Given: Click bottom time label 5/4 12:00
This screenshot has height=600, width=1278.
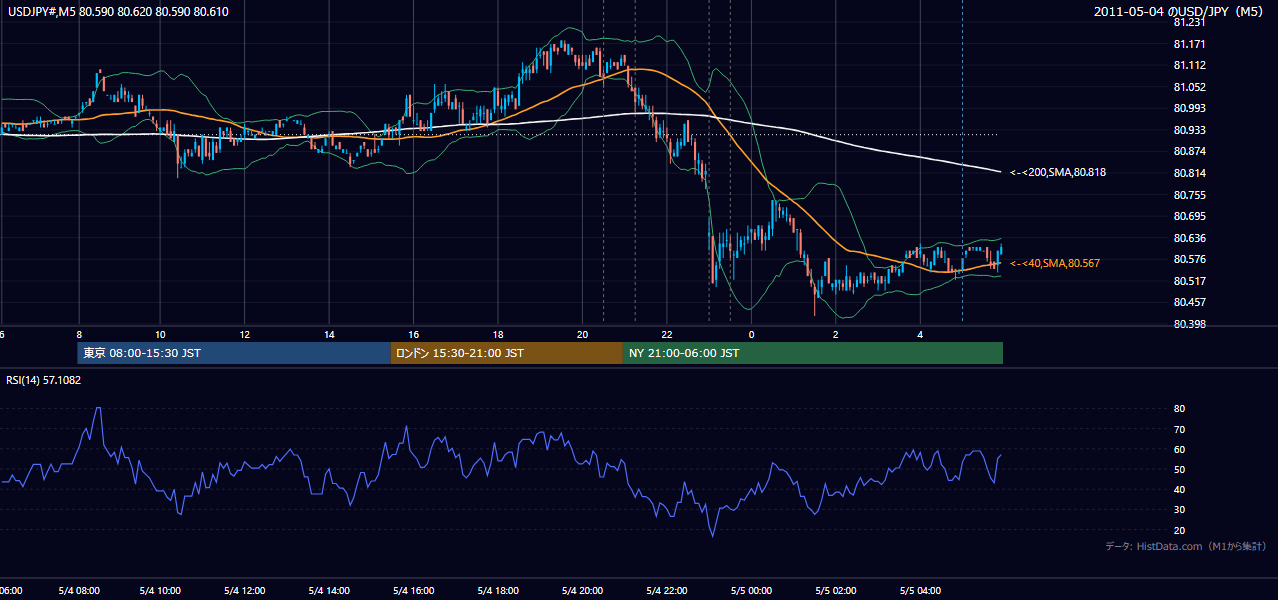Looking at the screenshot, I should coord(245,591).
